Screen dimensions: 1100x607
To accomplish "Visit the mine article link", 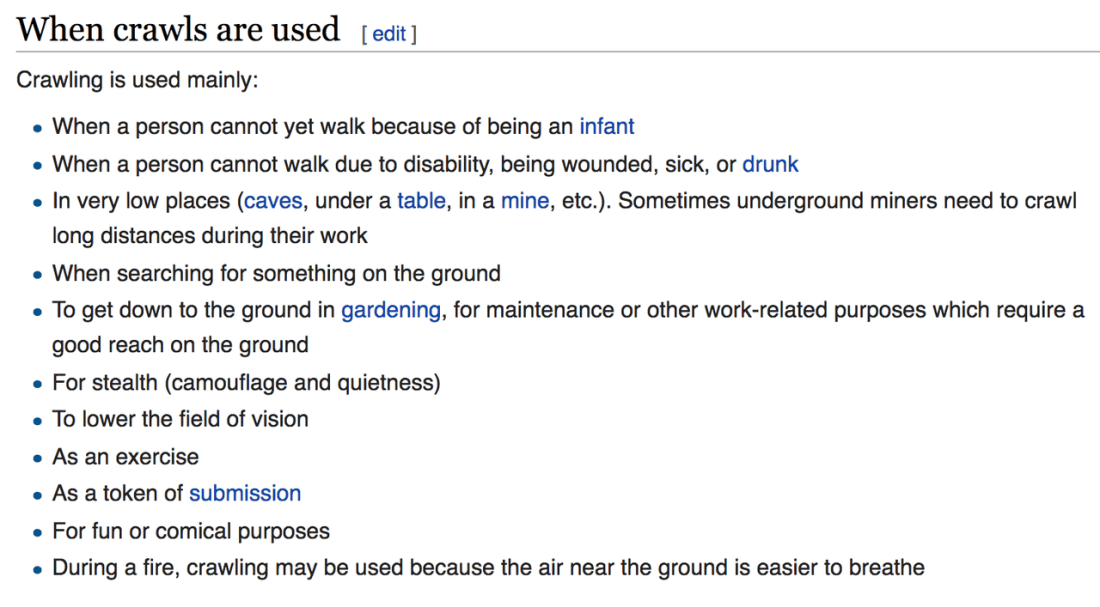I will [x=525, y=201].
